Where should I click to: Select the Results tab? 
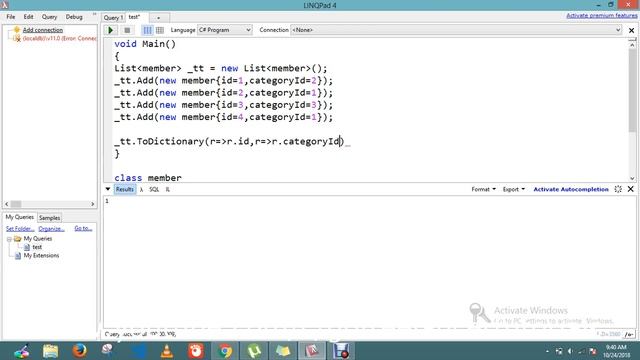(124, 189)
